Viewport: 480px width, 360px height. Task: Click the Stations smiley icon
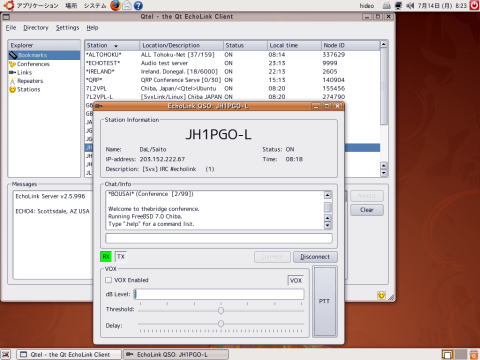[x=13, y=89]
